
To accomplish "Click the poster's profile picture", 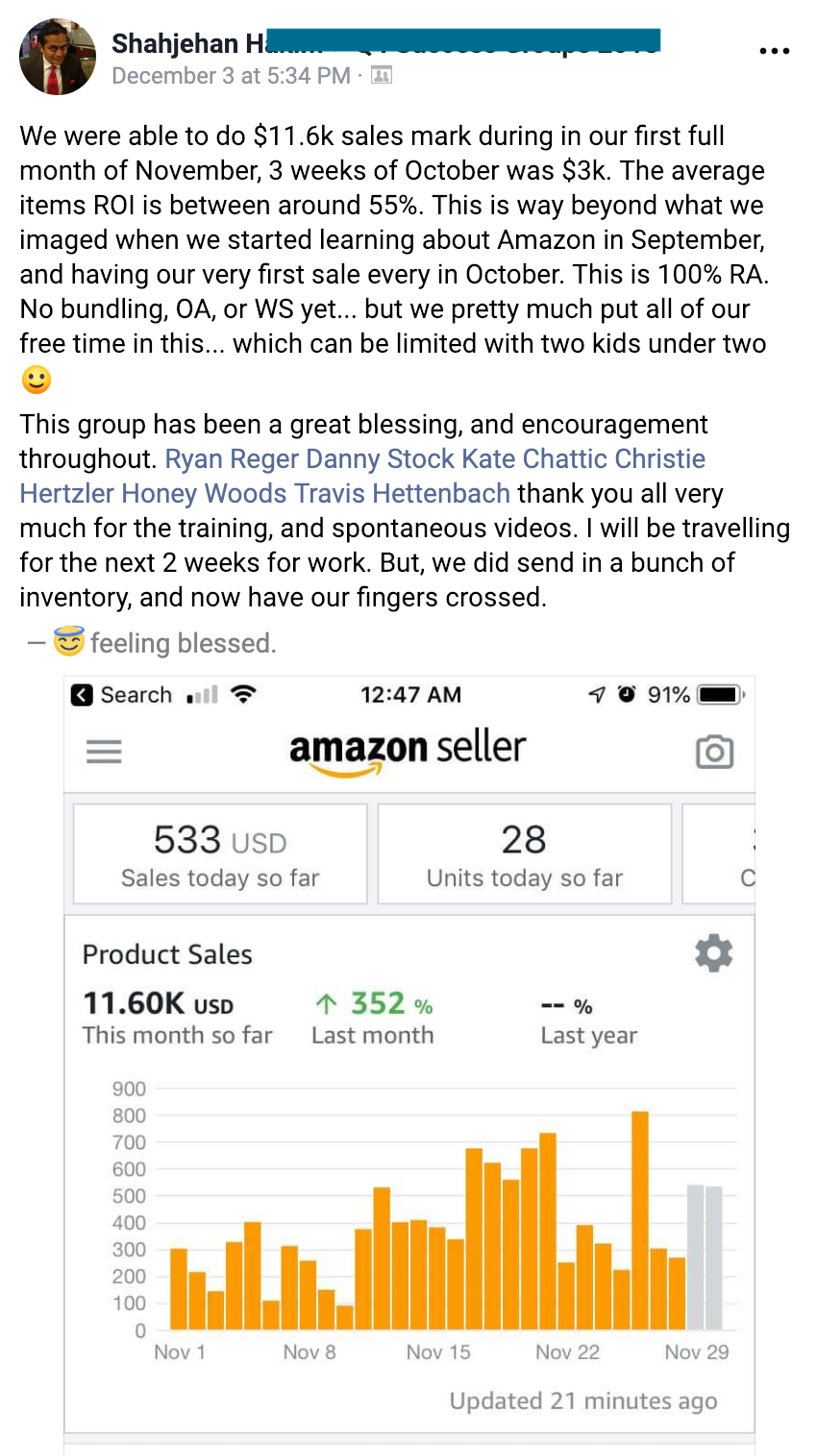I will coord(58,57).
